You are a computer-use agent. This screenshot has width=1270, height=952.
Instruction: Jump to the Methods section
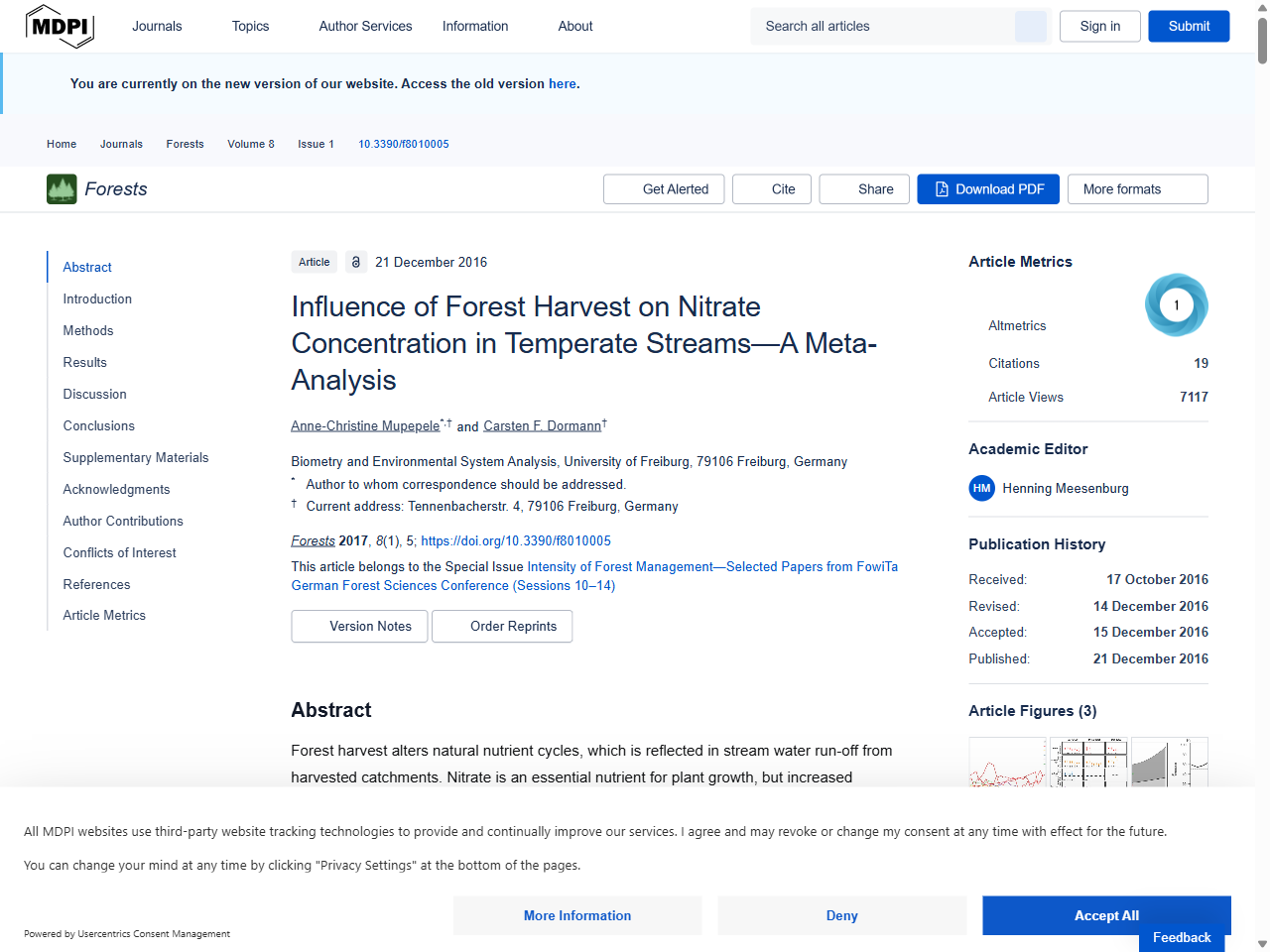[88, 330]
